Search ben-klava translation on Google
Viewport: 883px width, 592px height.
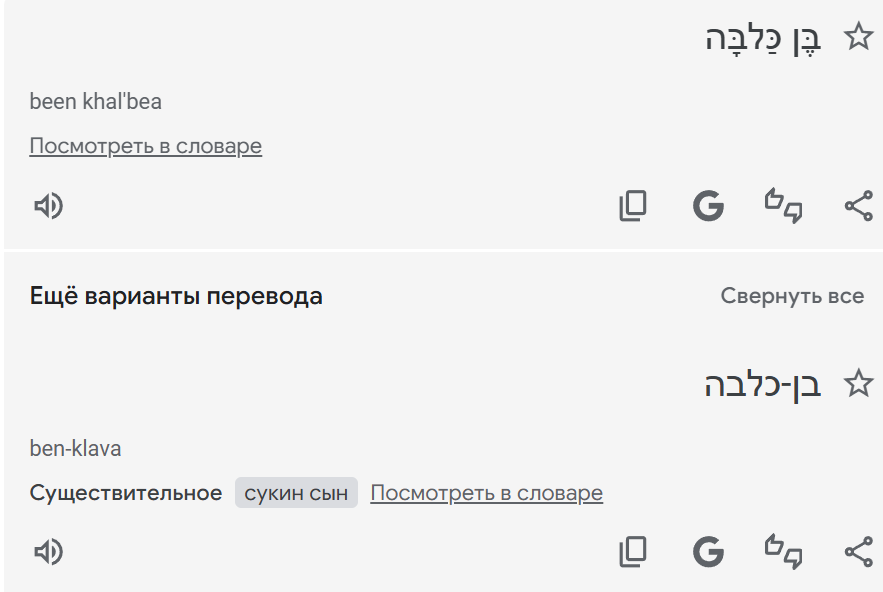[708, 552]
